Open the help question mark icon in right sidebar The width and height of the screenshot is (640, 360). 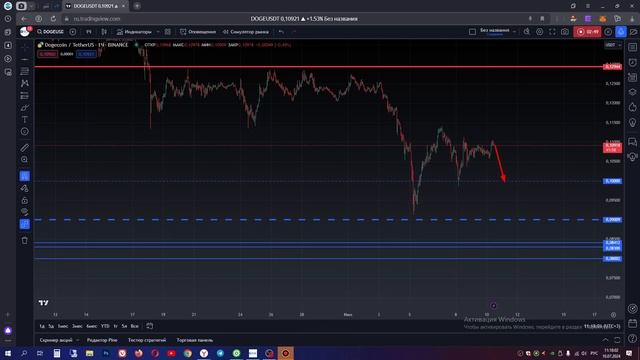[633, 338]
